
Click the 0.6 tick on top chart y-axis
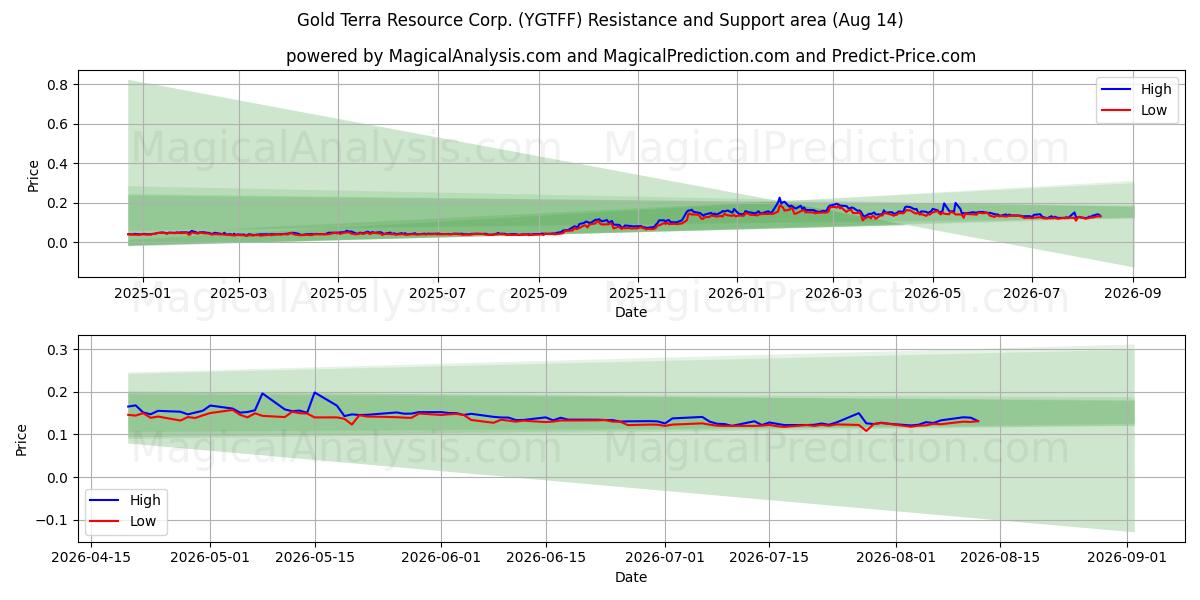[58, 124]
